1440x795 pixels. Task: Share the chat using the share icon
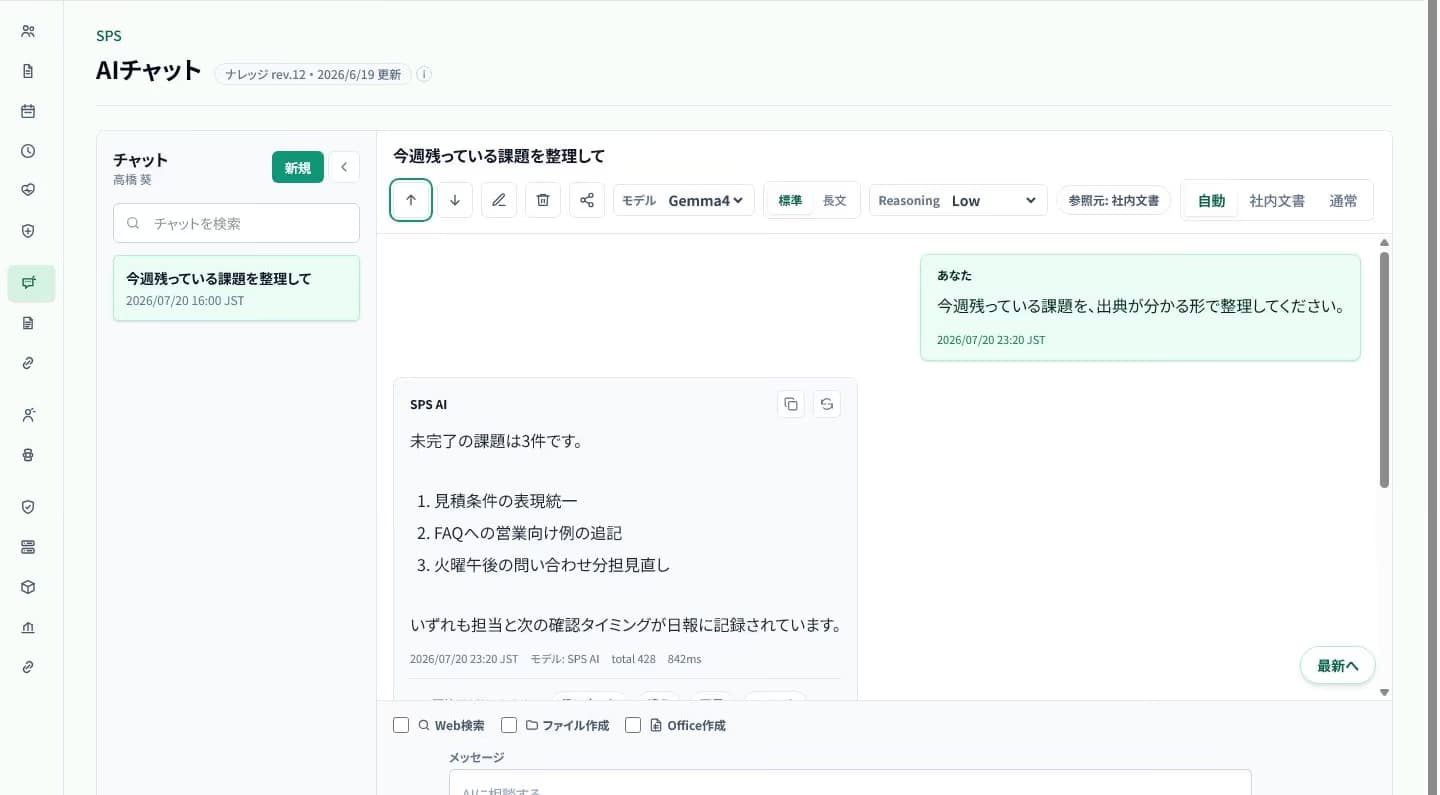tap(587, 200)
